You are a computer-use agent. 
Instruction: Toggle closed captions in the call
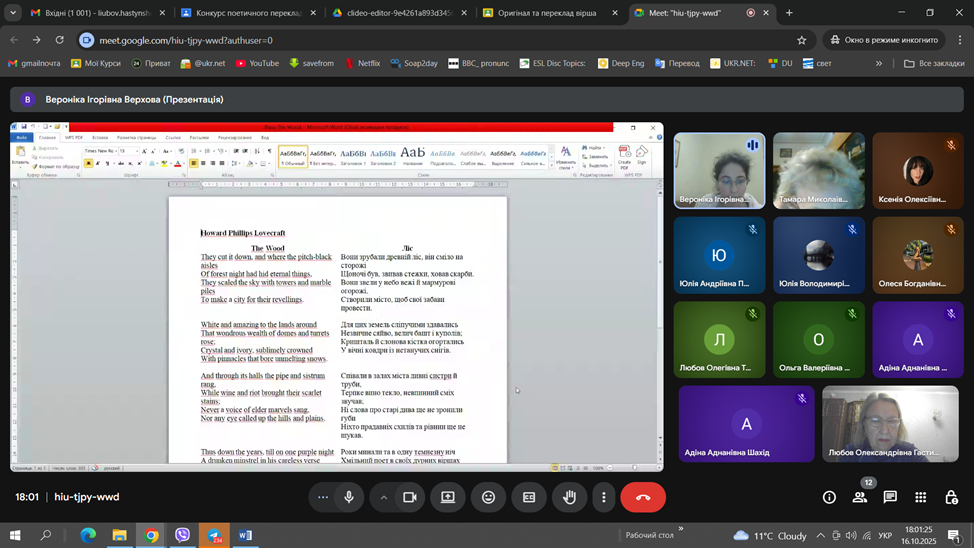coord(529,497)
